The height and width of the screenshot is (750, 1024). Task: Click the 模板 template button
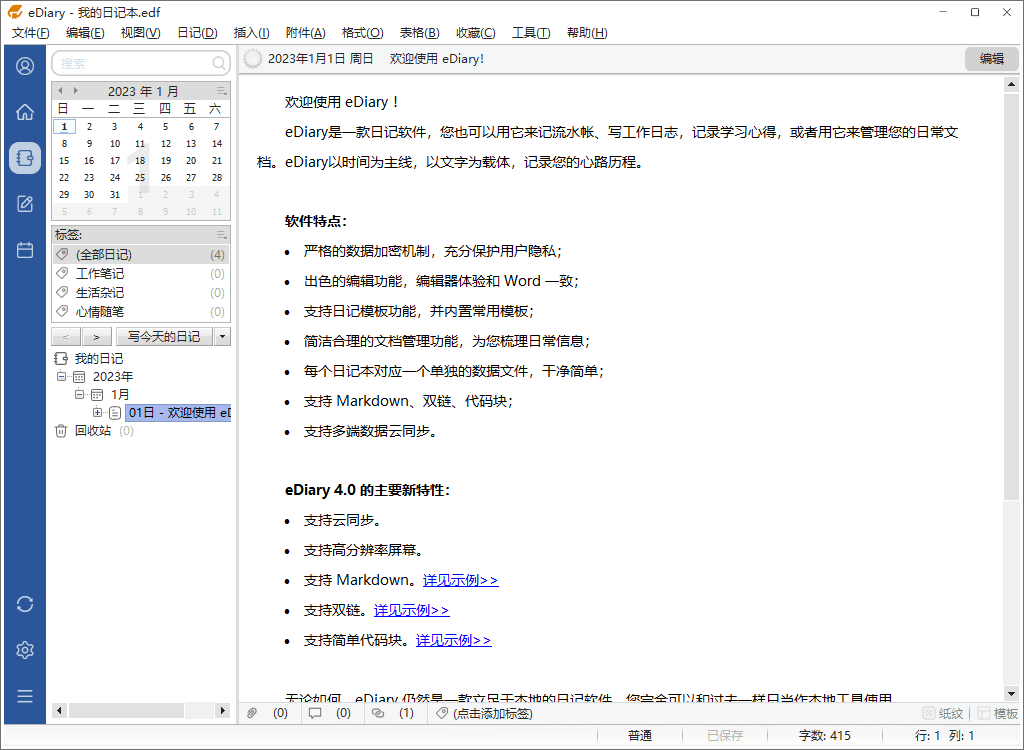pos(997,713)
